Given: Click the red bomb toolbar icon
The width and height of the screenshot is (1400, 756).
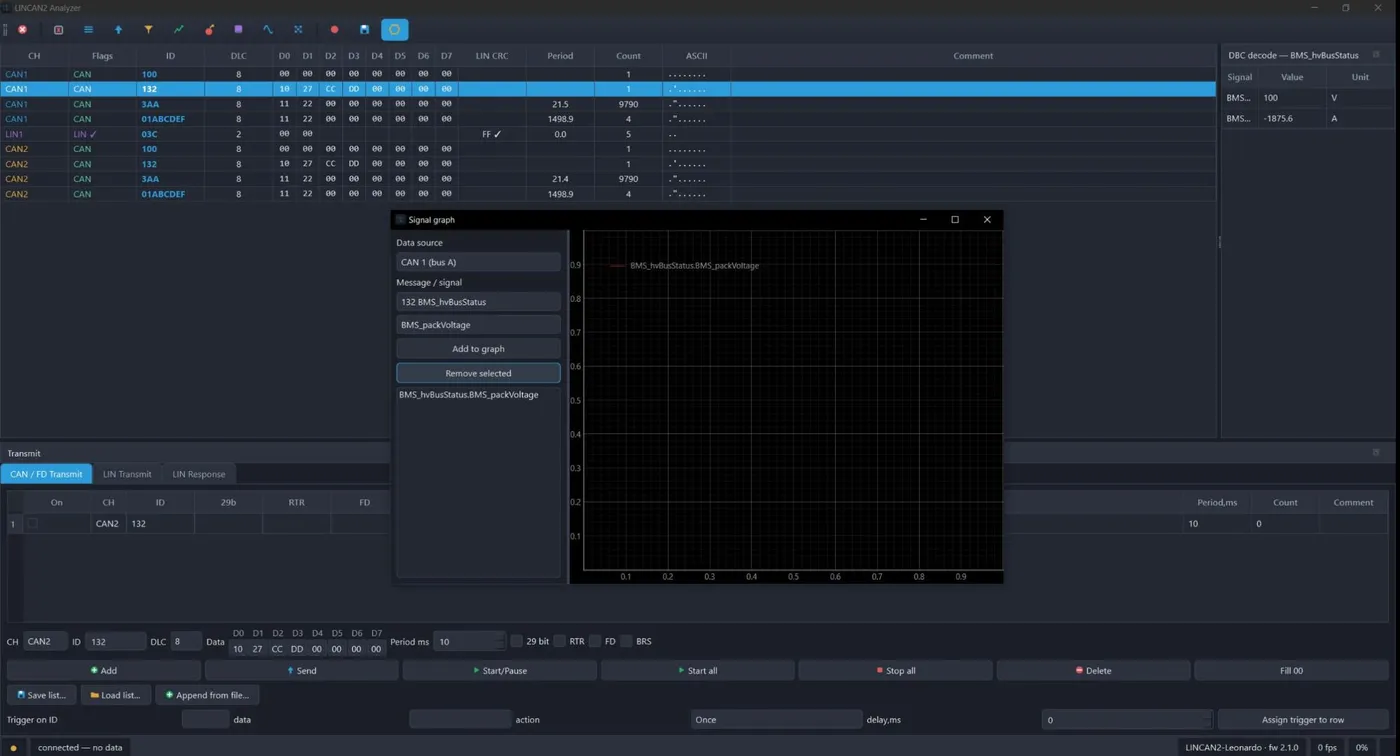Looking at the screenshot, I should tap(209, 30).
